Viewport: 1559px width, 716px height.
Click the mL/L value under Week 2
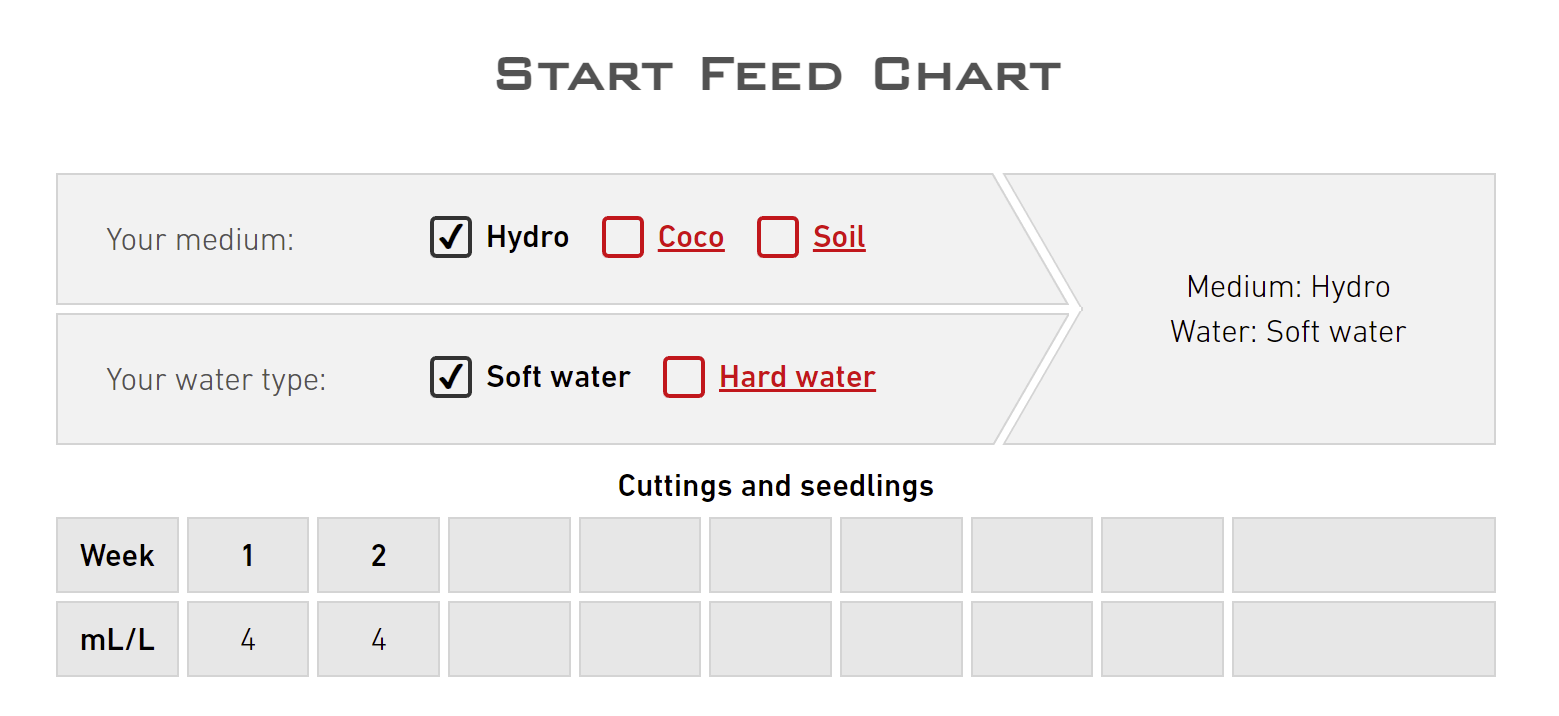coord(378,639)
